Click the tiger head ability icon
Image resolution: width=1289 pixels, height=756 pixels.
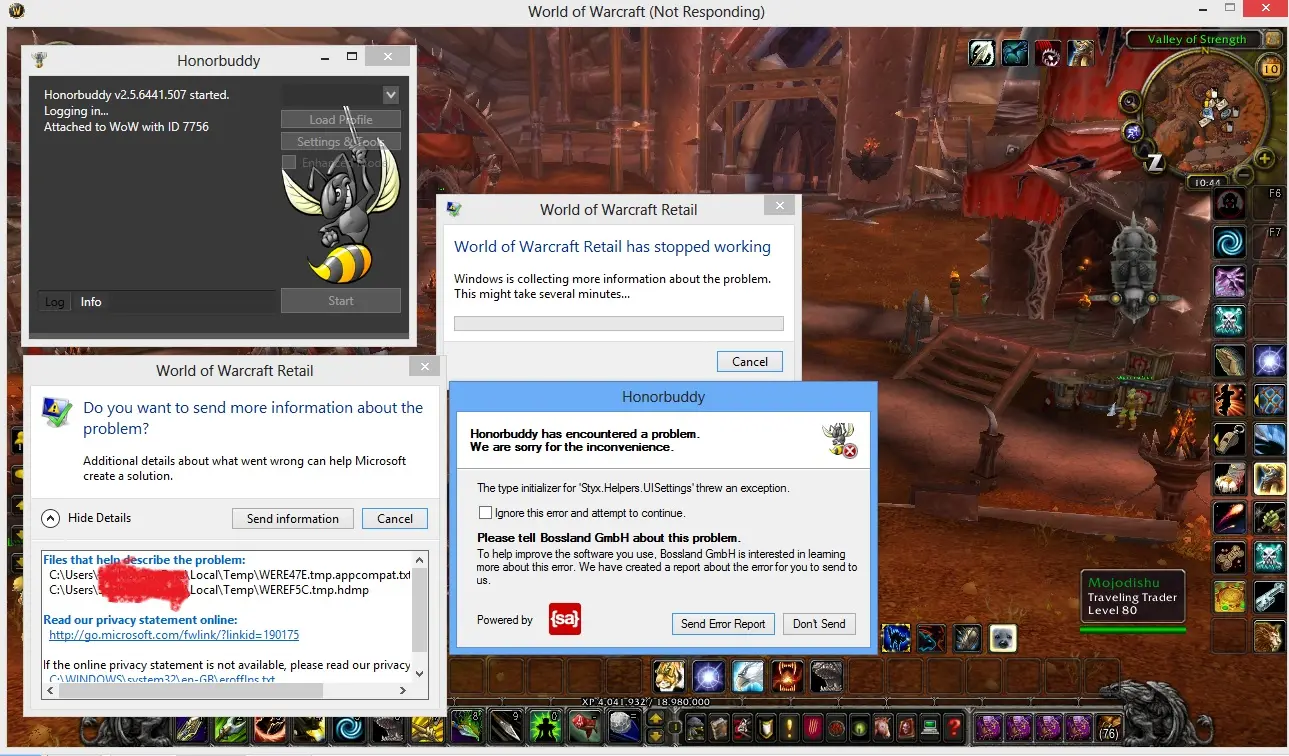(669, 676)
